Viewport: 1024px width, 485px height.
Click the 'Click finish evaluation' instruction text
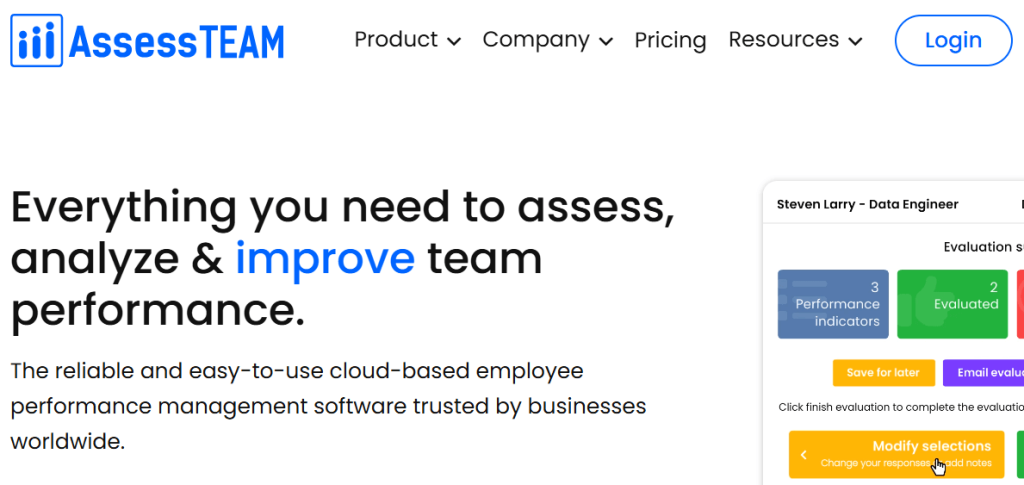[901, 407]
